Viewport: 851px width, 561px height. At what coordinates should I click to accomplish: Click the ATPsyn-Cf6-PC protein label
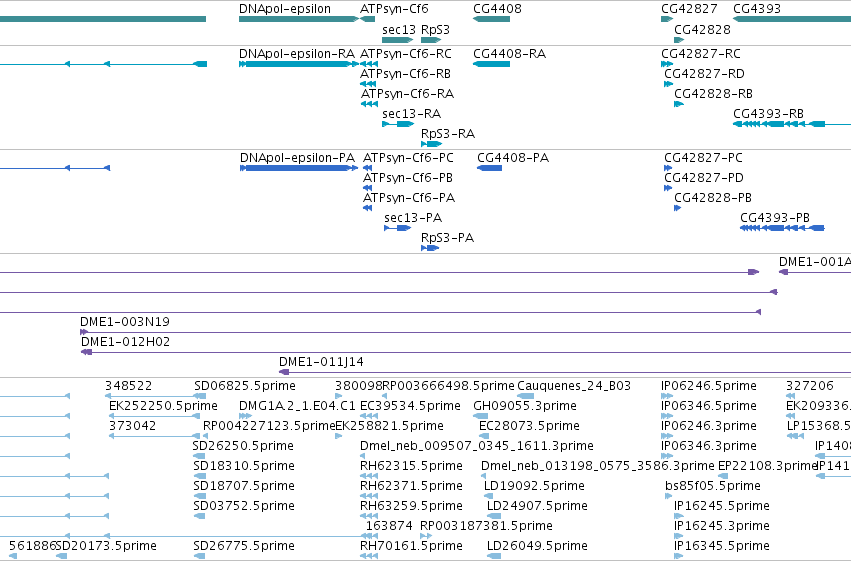(x=408, y=158)
